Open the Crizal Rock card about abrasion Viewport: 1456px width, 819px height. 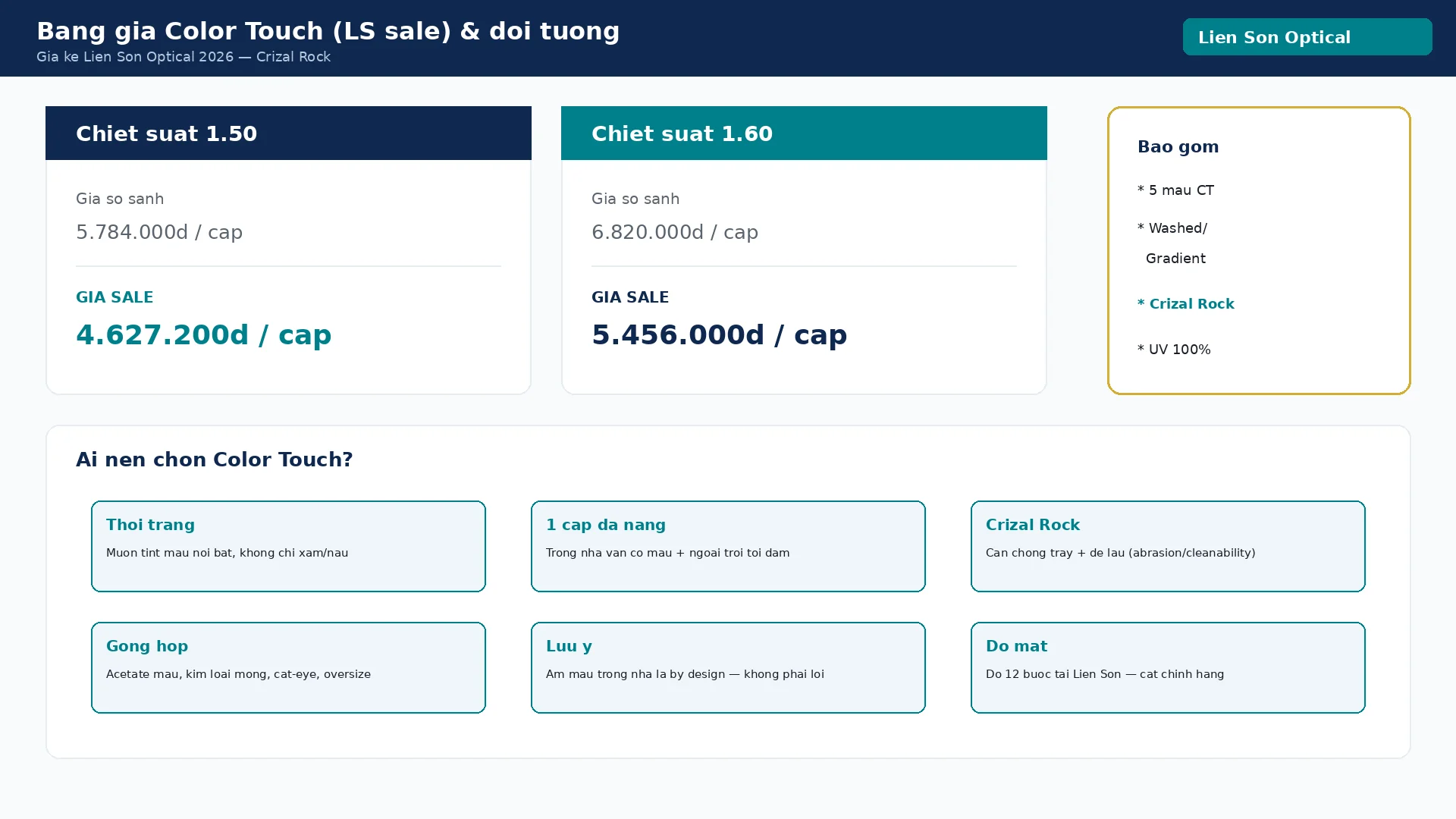(x=1168, y=546)
